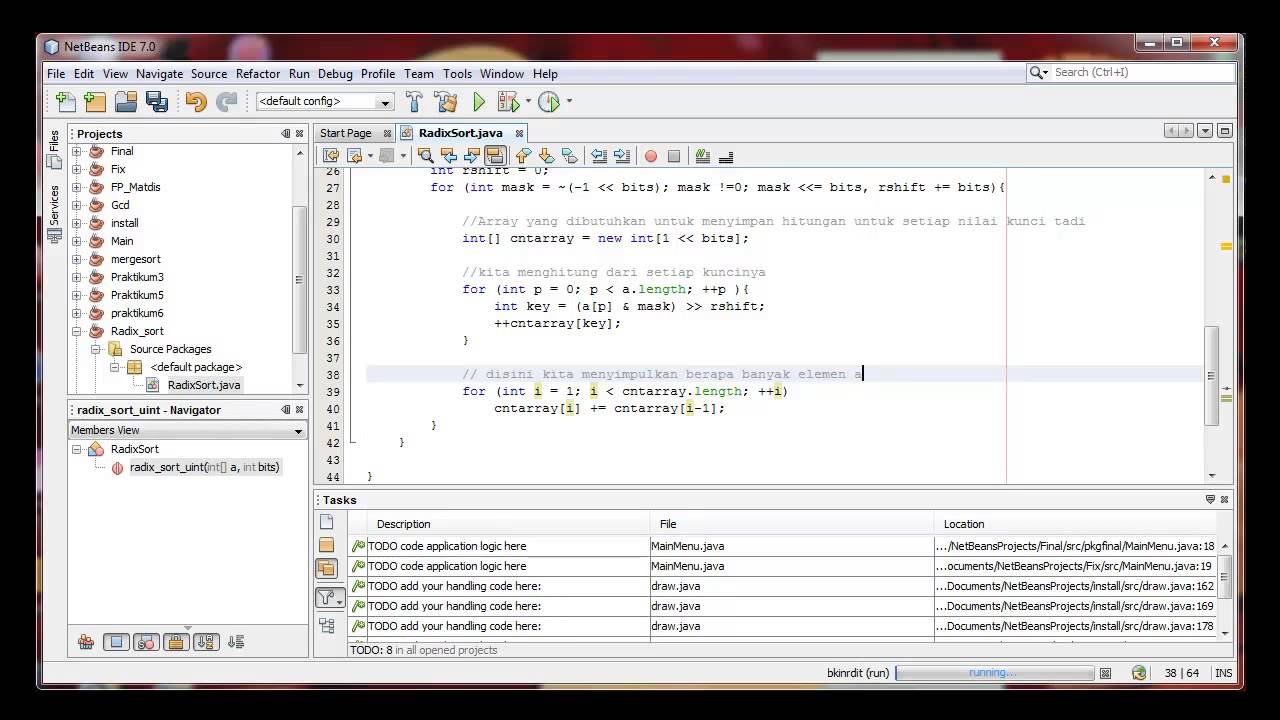Expand the mergesort project node
This screenshot has height=720, width=1280.
tap(77, 259)
